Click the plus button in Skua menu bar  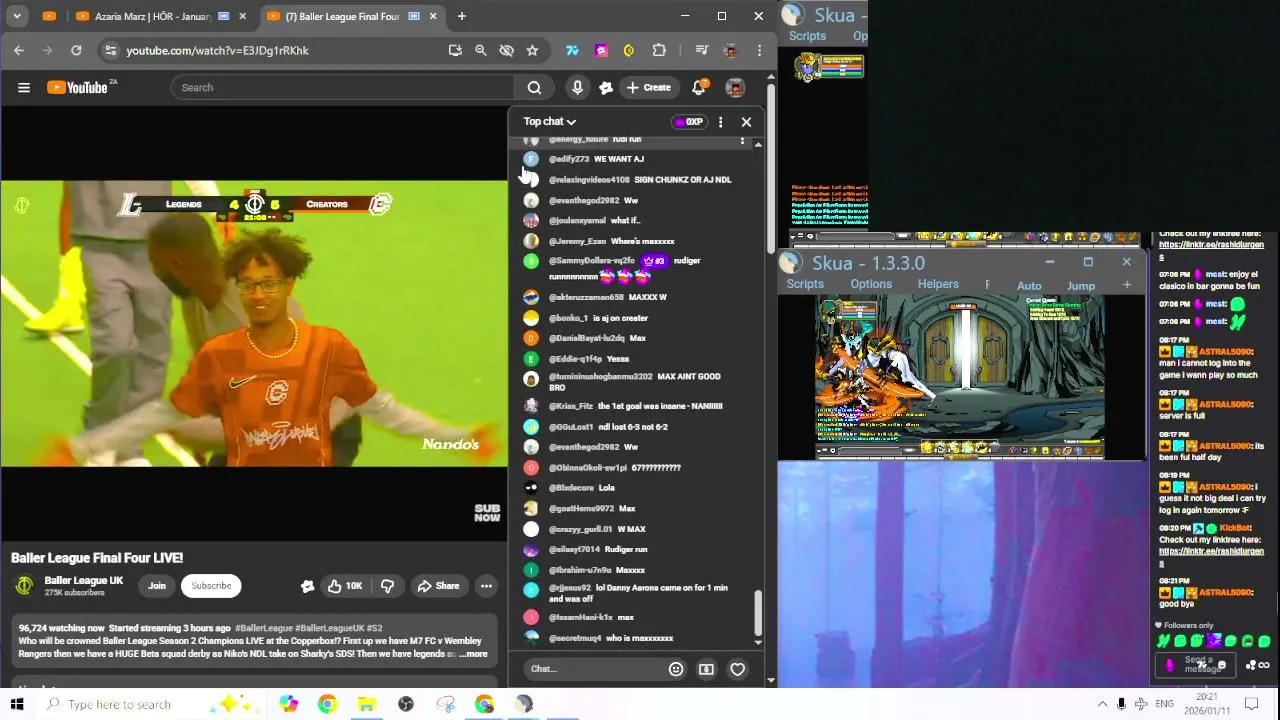1127,285
